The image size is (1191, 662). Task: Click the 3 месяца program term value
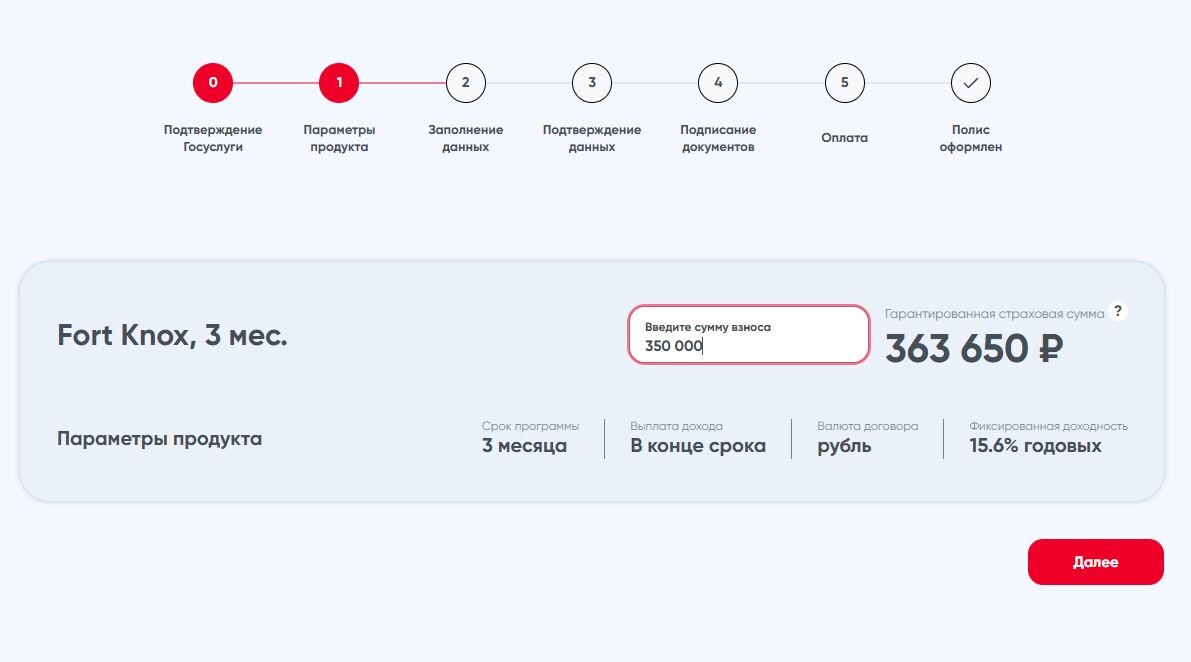point(524,446)
